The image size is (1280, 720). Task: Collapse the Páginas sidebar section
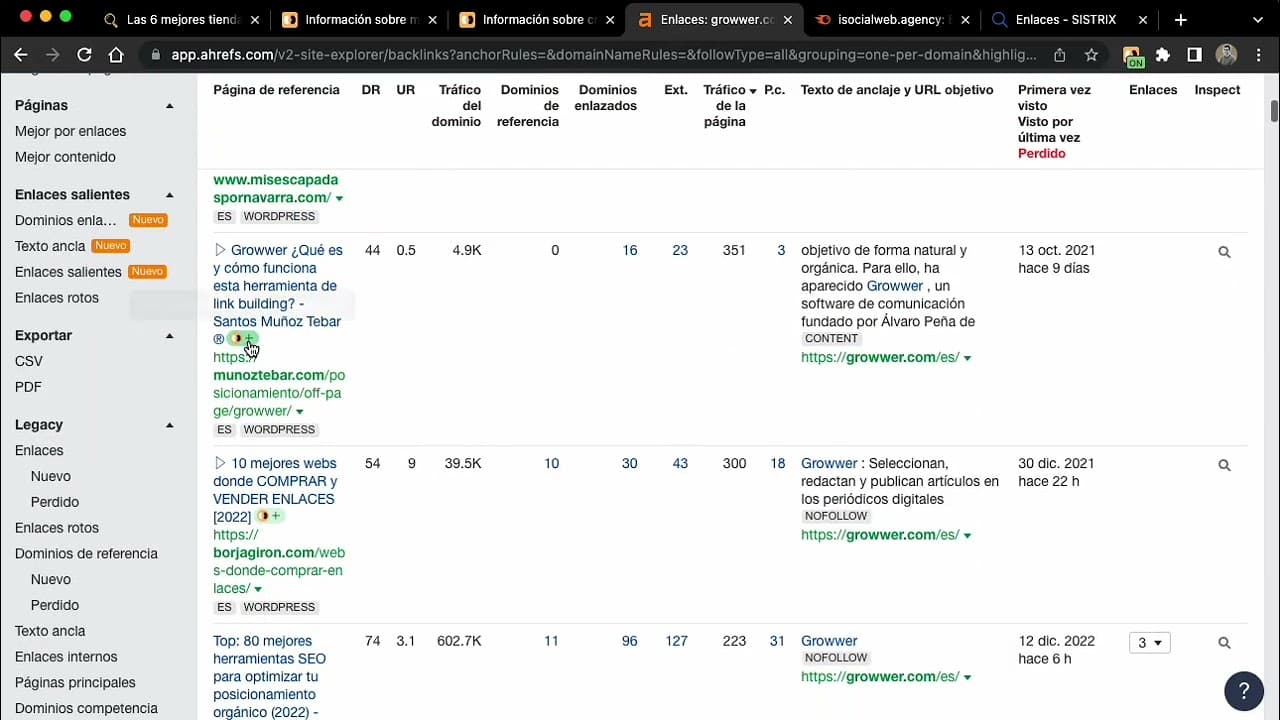point(170,106)
